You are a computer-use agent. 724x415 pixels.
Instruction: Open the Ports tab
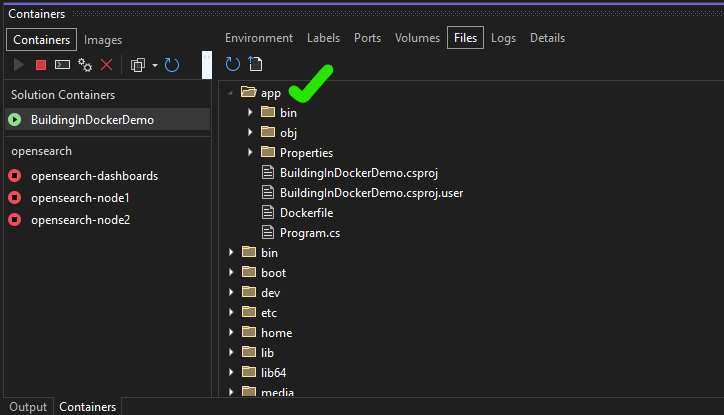point(368,38)
